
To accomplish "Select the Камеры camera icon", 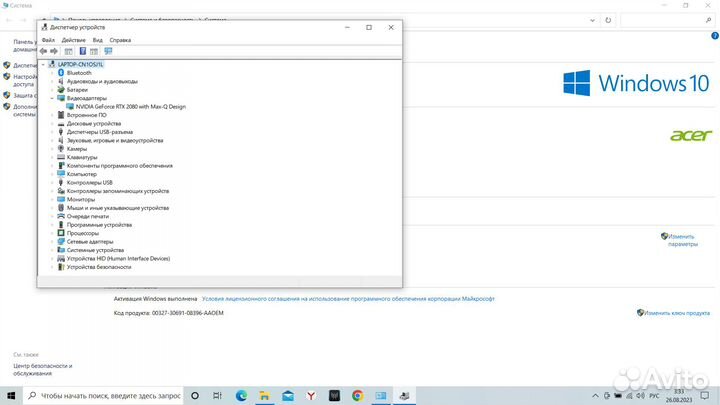I will click(61, 149).
